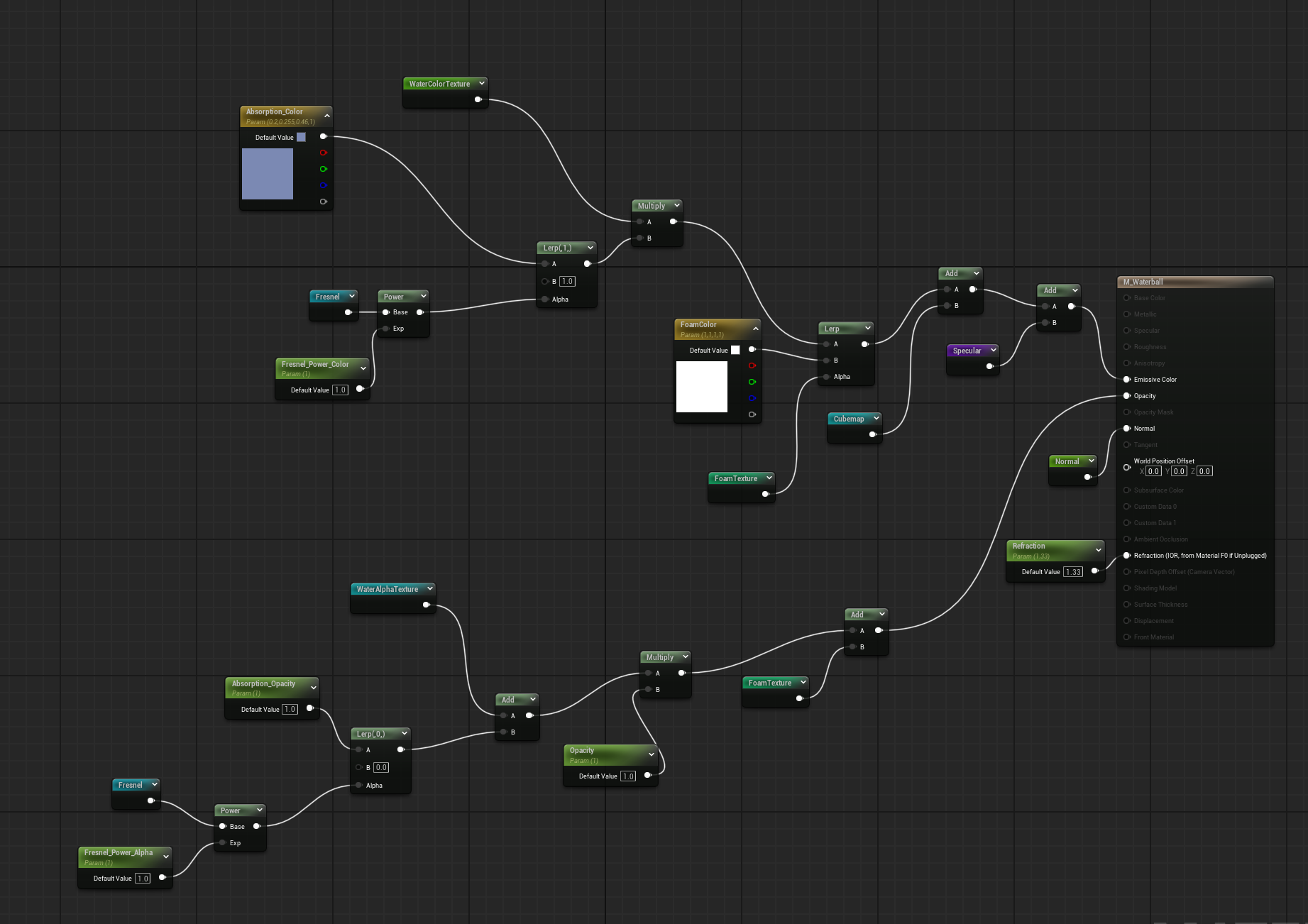The height and width of the screenshot is (924, 1308).
Task: Click the World Position Offset input pin
Action: (1127, 467)
